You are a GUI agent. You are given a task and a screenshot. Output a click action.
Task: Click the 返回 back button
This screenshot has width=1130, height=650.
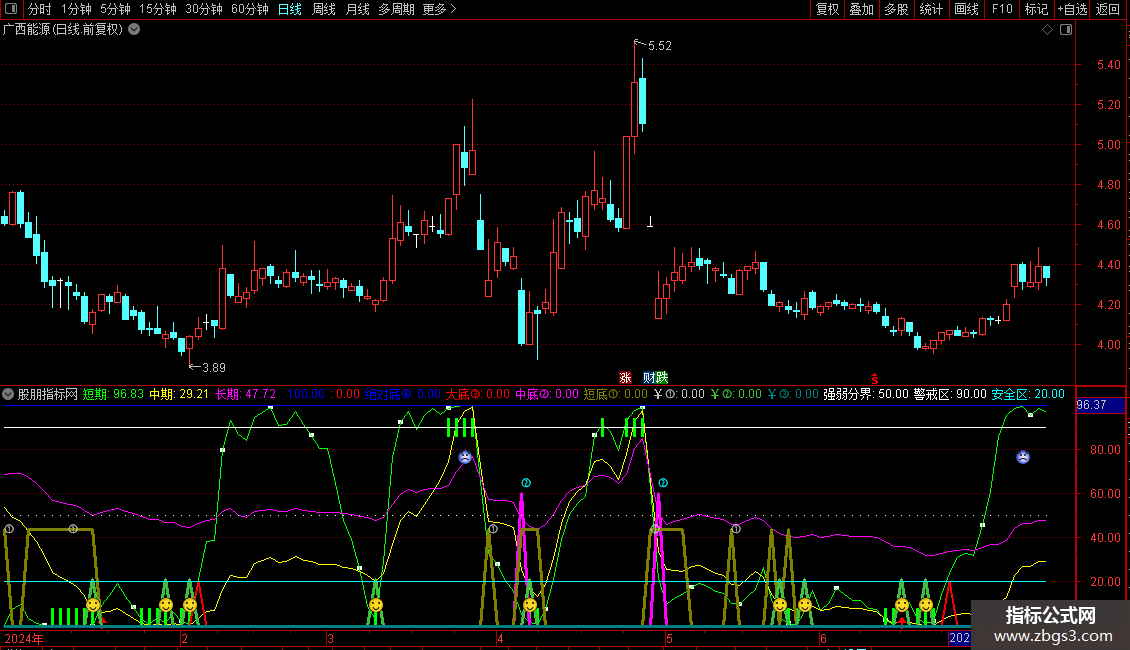1108,10
